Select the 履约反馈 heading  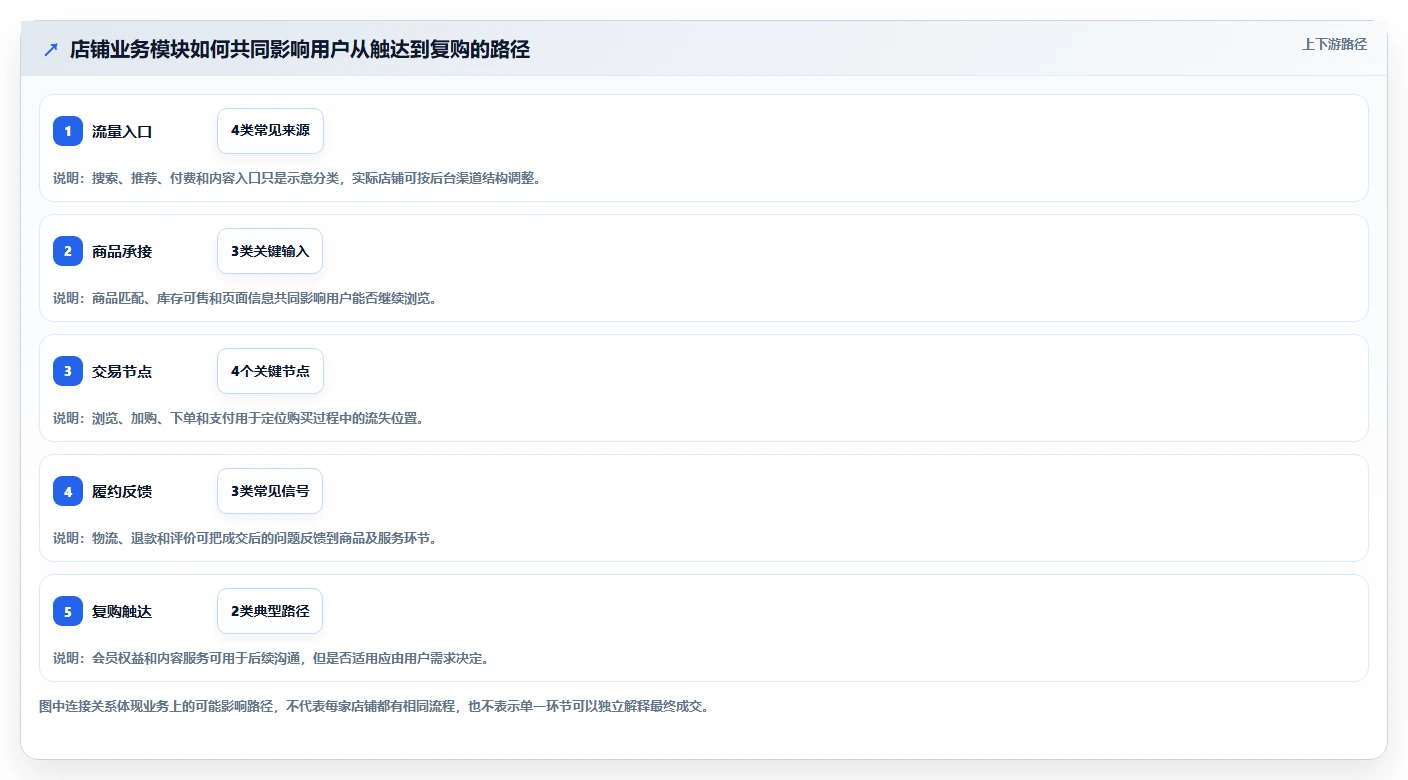tap(122, 491)
